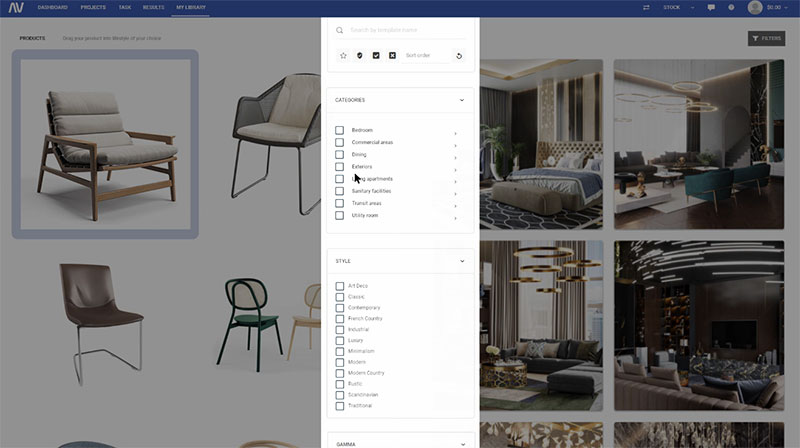Check the Classic style checkbox

tap(340, 297)
